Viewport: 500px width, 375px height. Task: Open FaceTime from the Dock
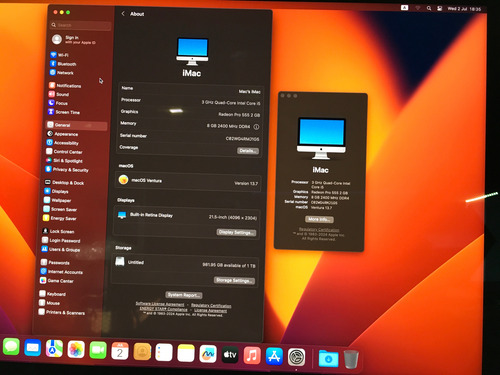98,350
